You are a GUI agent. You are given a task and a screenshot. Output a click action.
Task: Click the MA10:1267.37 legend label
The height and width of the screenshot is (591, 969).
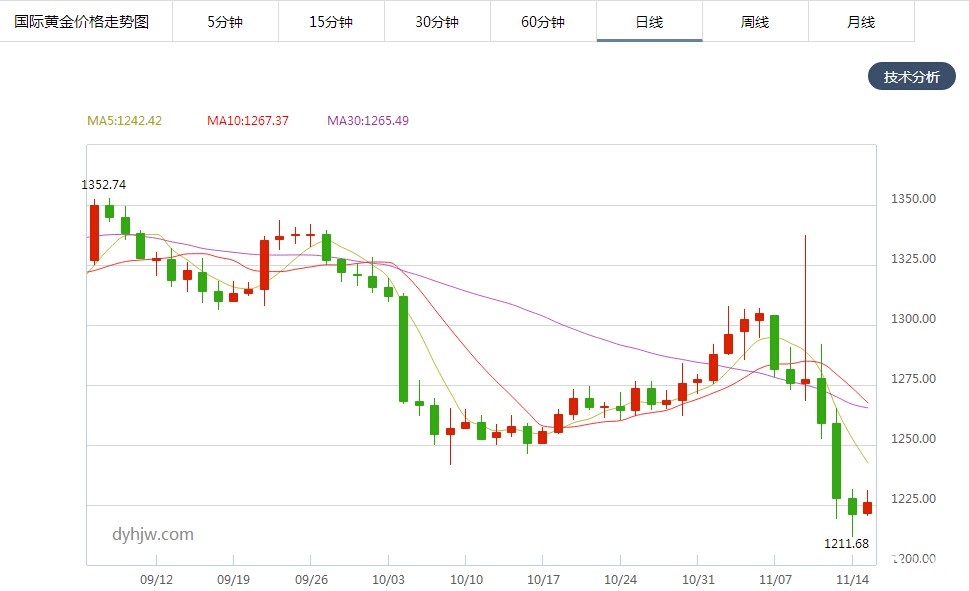[x=248, y=121]
